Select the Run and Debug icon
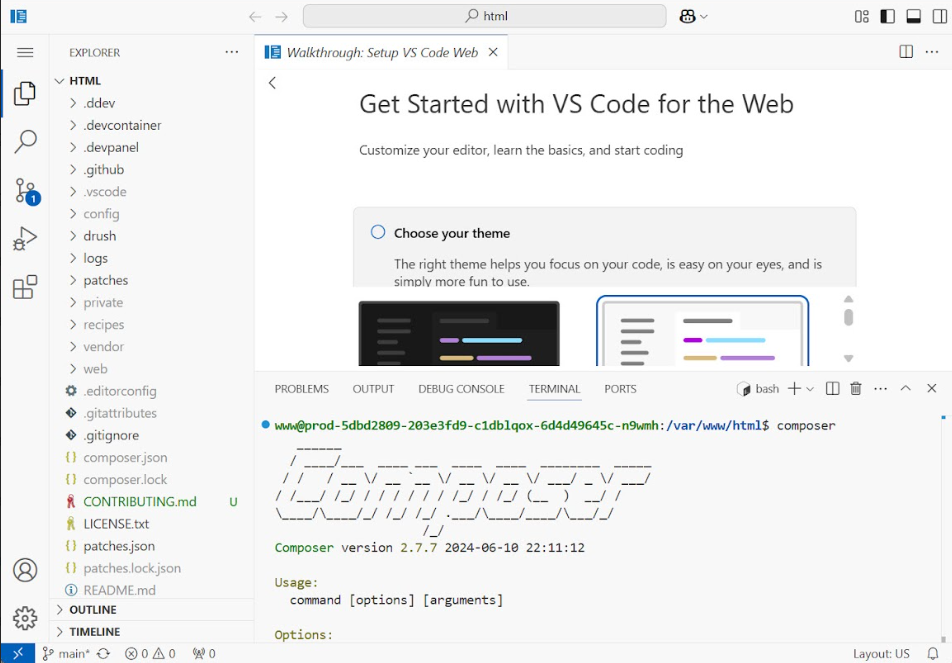 (25, 238)
